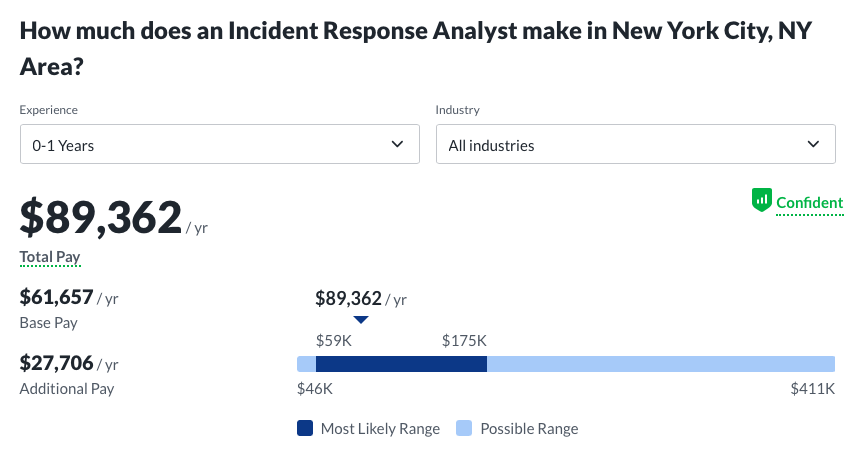Click the light blue possible range bar
The image size is (863, 454).
click(660, 364)
